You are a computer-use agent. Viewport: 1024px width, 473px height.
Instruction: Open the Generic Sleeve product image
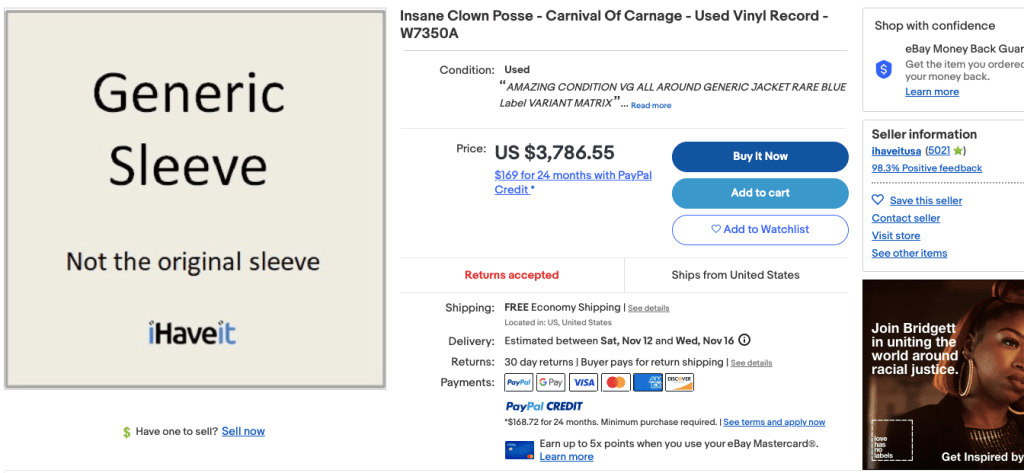[x=195, y=199]
